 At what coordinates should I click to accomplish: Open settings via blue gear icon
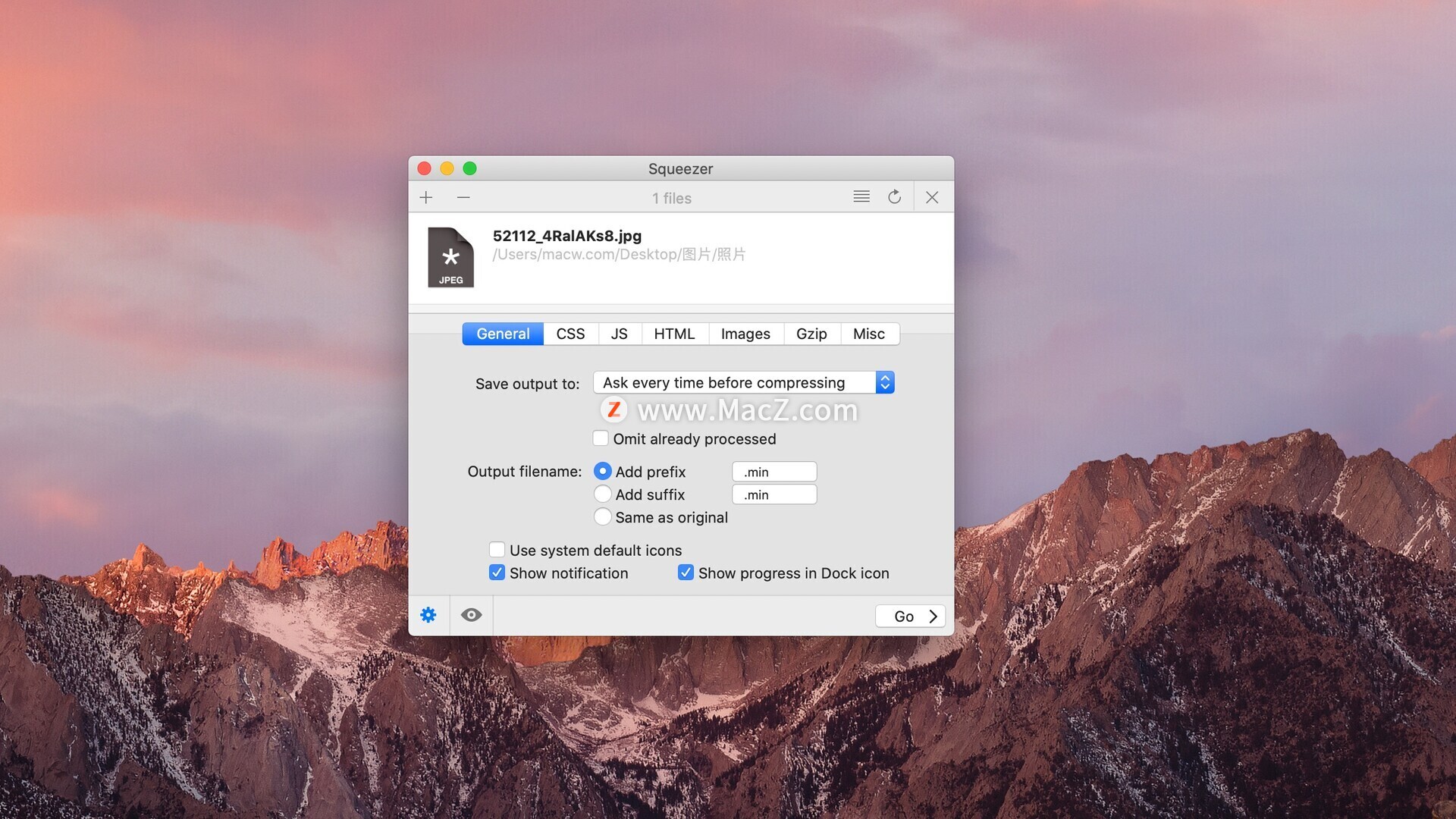pyautogui.click(x=428, y=615)
